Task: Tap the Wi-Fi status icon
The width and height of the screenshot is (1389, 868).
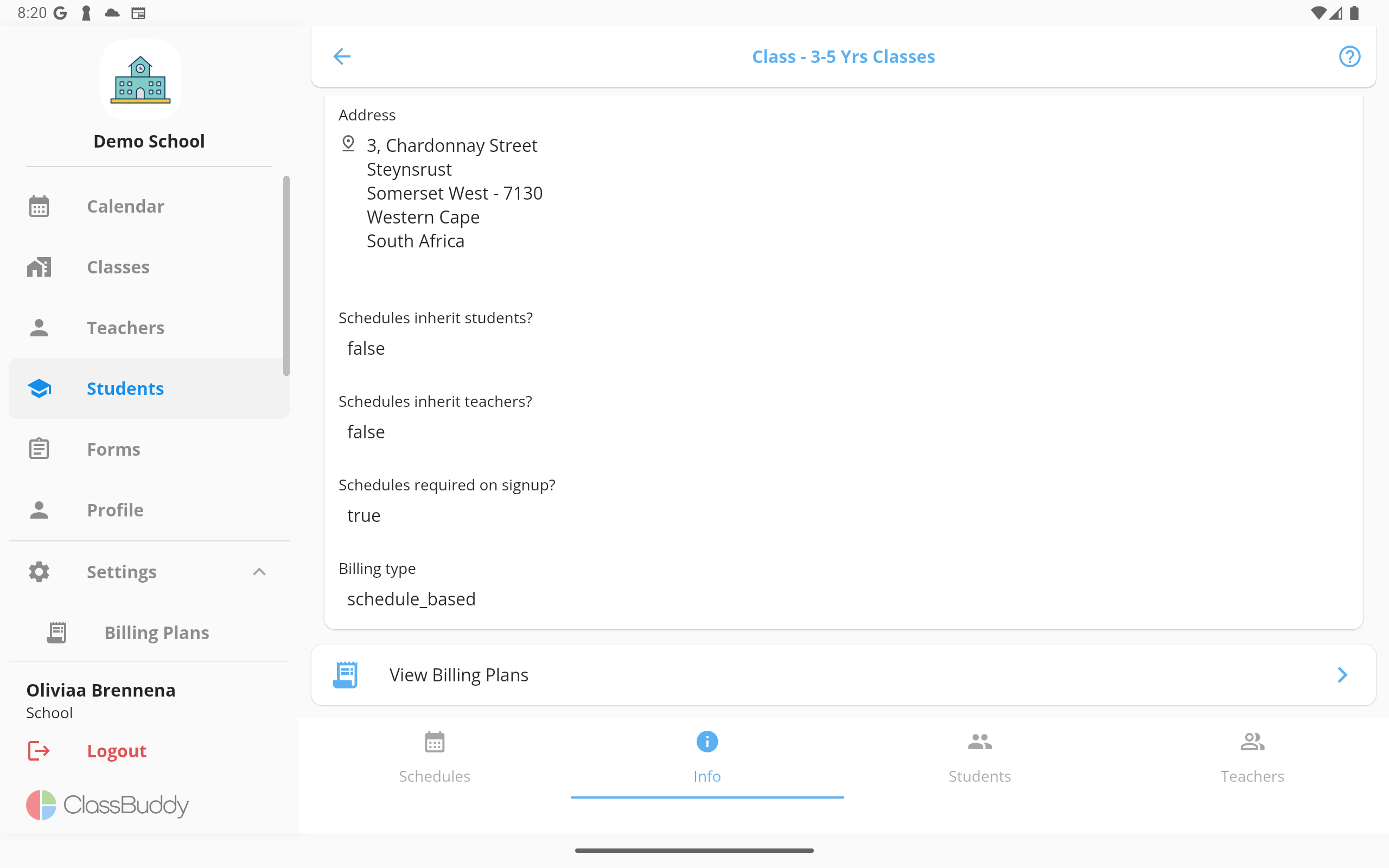Action: [1318, 12]
